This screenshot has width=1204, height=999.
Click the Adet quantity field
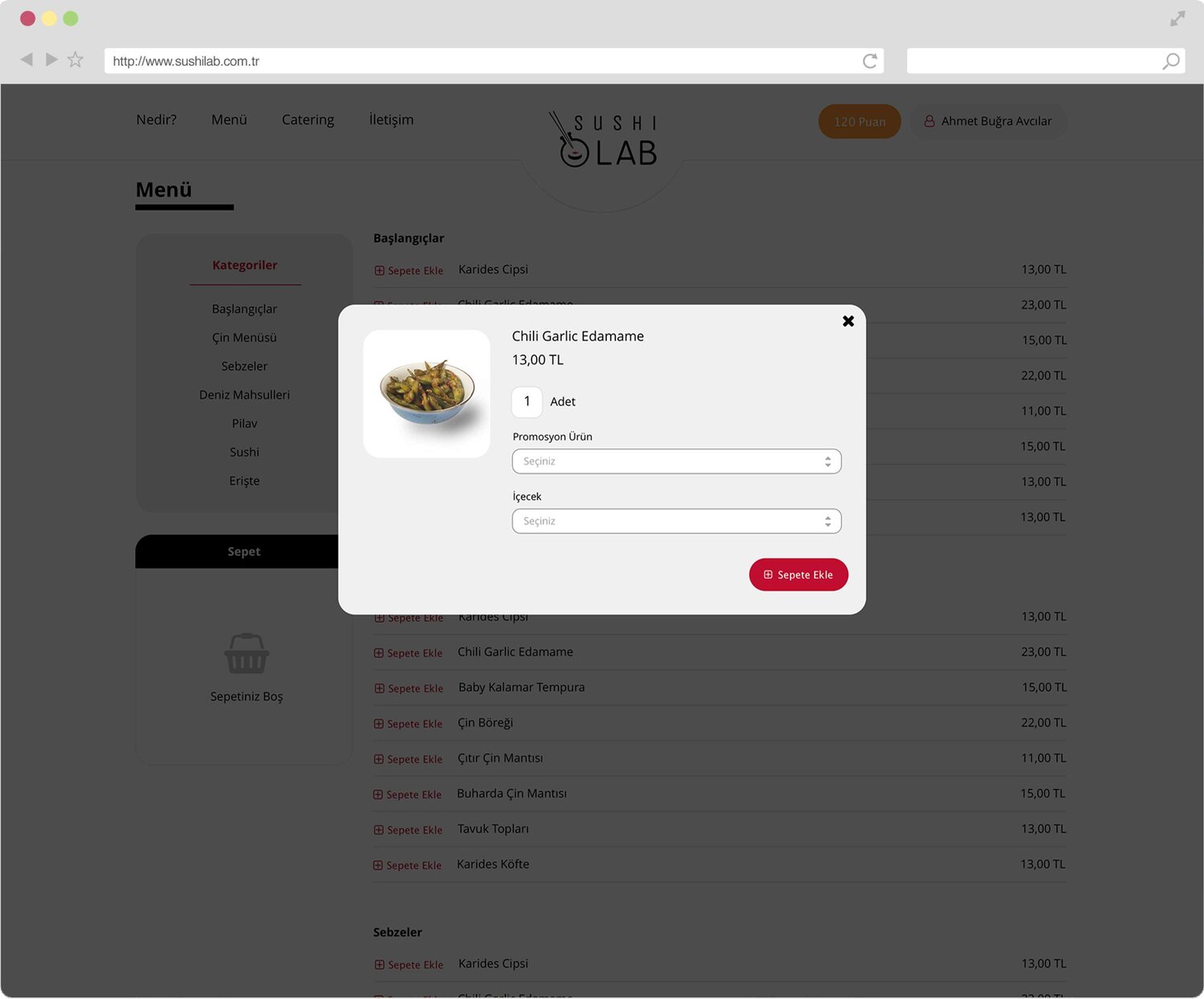click(x=527, y=401)
